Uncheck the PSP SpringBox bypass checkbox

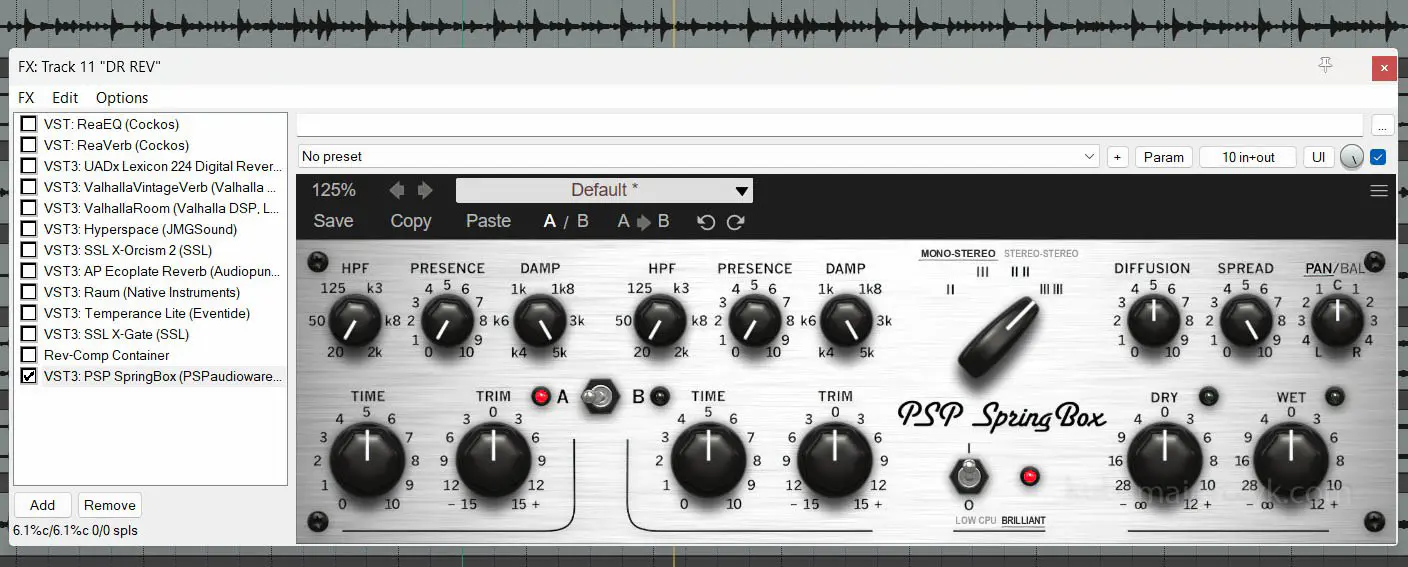click(29, 376)
